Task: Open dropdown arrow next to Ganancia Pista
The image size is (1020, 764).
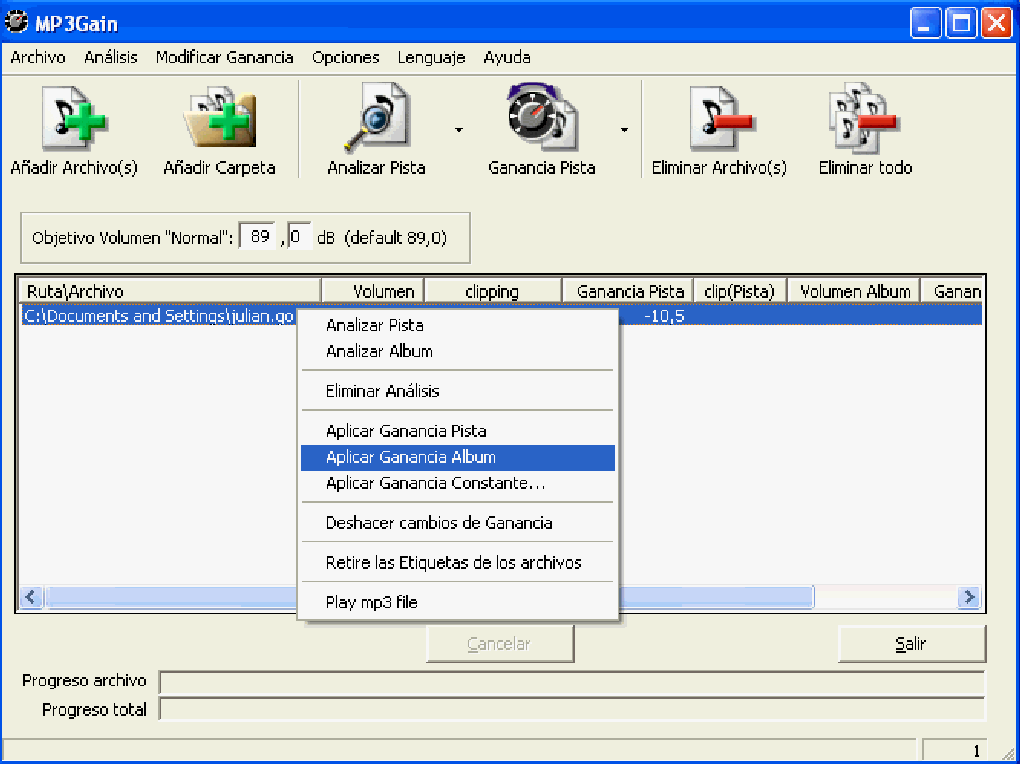Action: pyautogui.click(x=624, y=130)
